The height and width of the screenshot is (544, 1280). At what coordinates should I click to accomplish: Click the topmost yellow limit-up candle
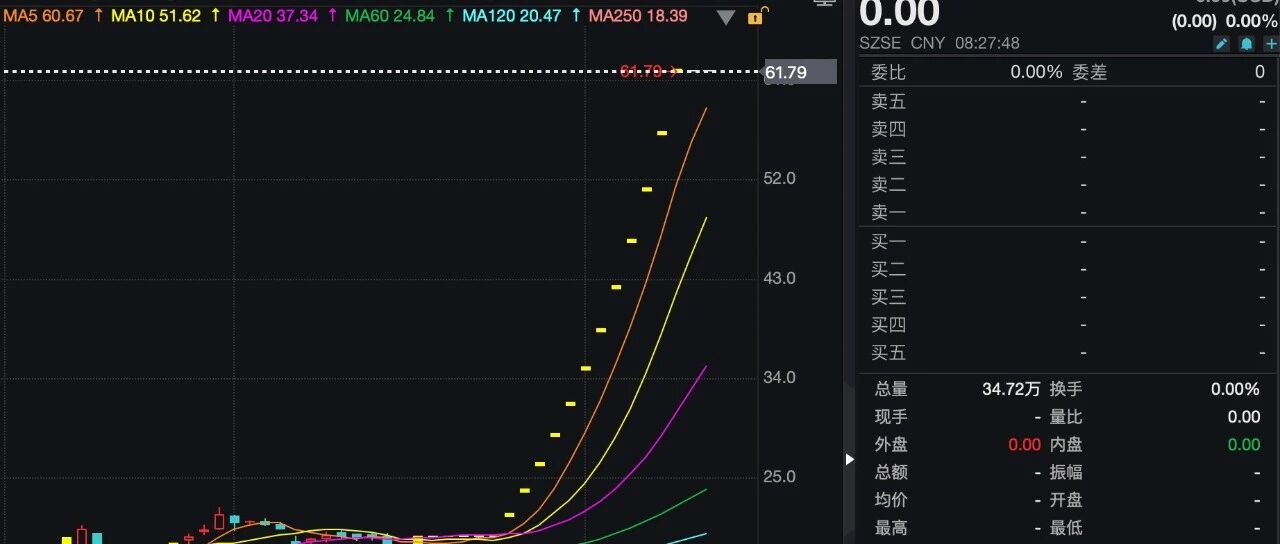(x=662, y=133)
